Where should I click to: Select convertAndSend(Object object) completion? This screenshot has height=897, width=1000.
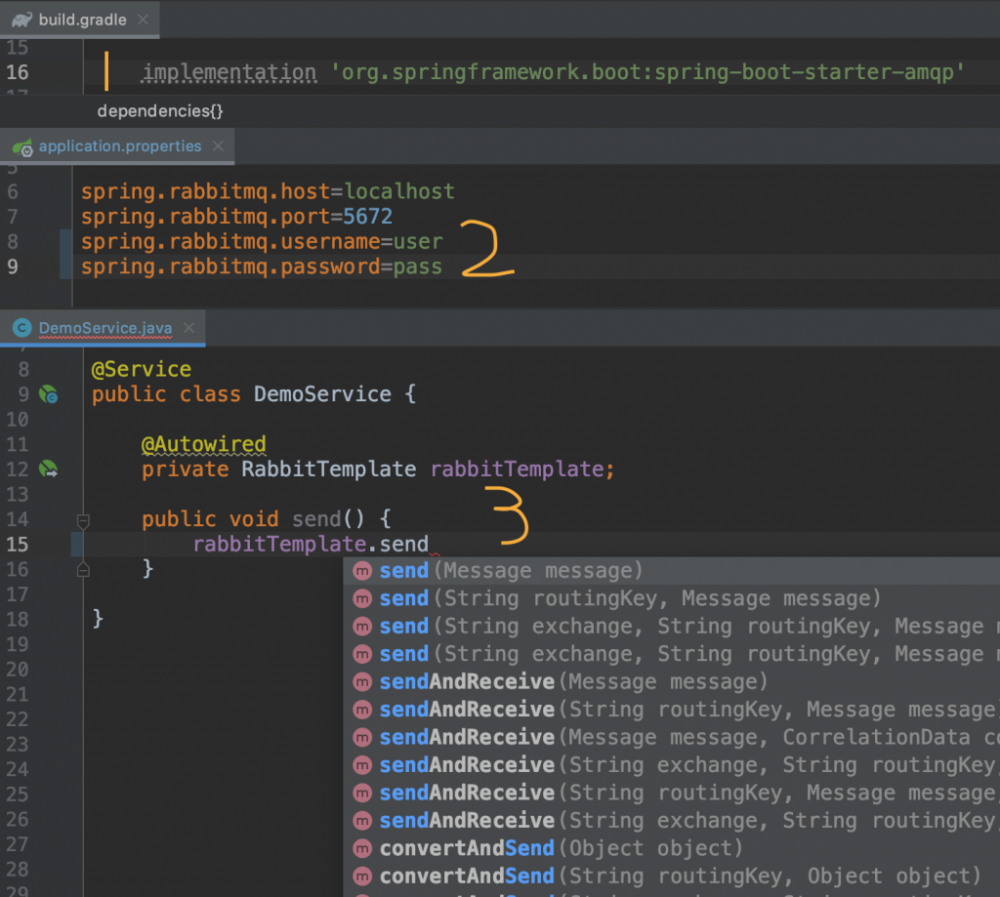pos(672,848)
